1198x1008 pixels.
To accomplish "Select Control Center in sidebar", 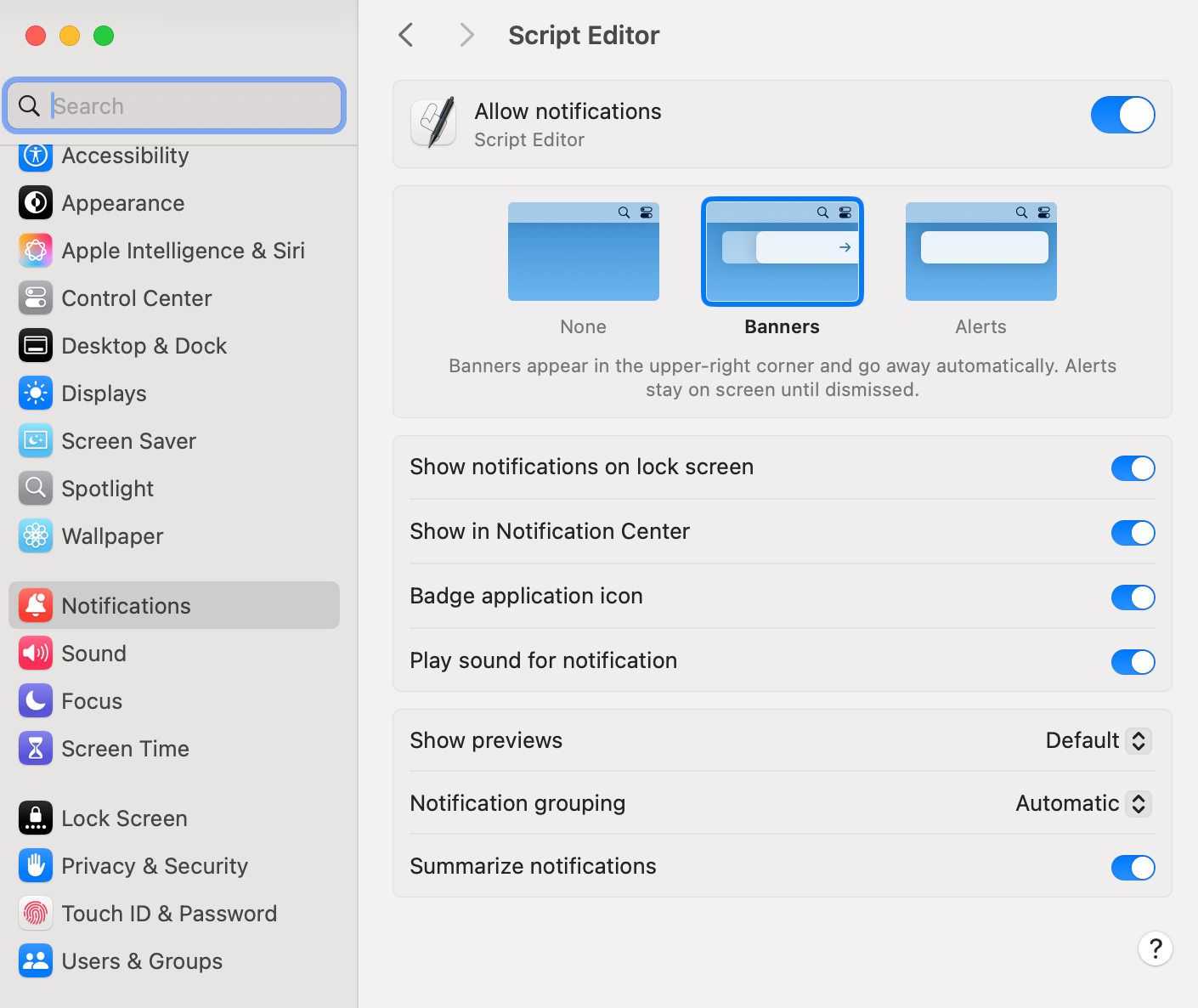I will tap(174, 298).
